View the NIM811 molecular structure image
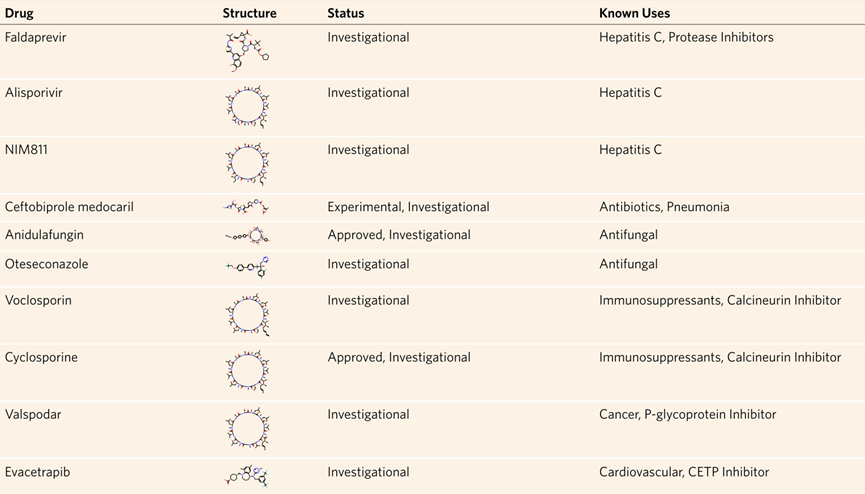 tap(247, 164)
